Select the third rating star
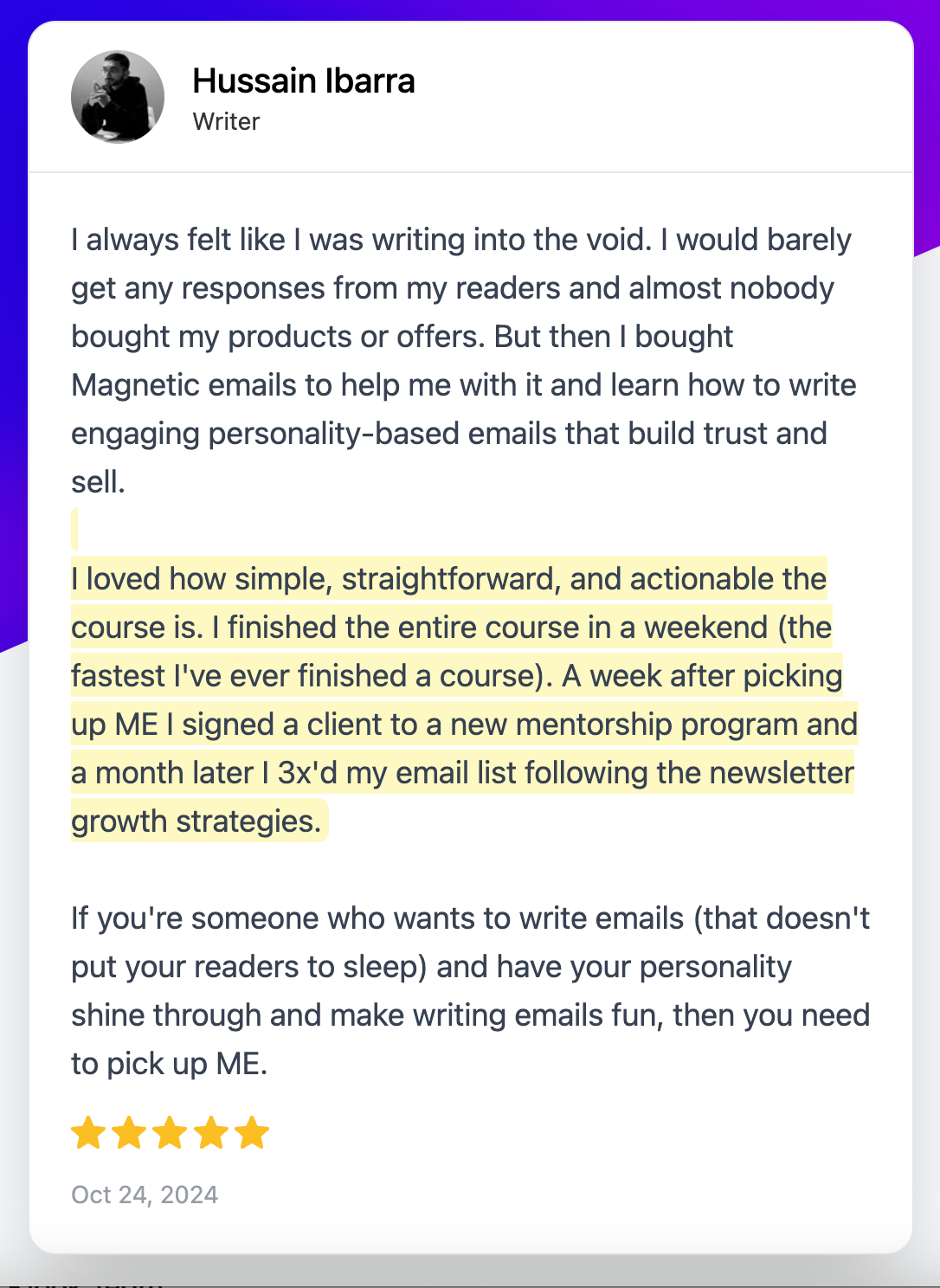The width and height of the screenshot is (940, 1288). [x=170, y=1132]
